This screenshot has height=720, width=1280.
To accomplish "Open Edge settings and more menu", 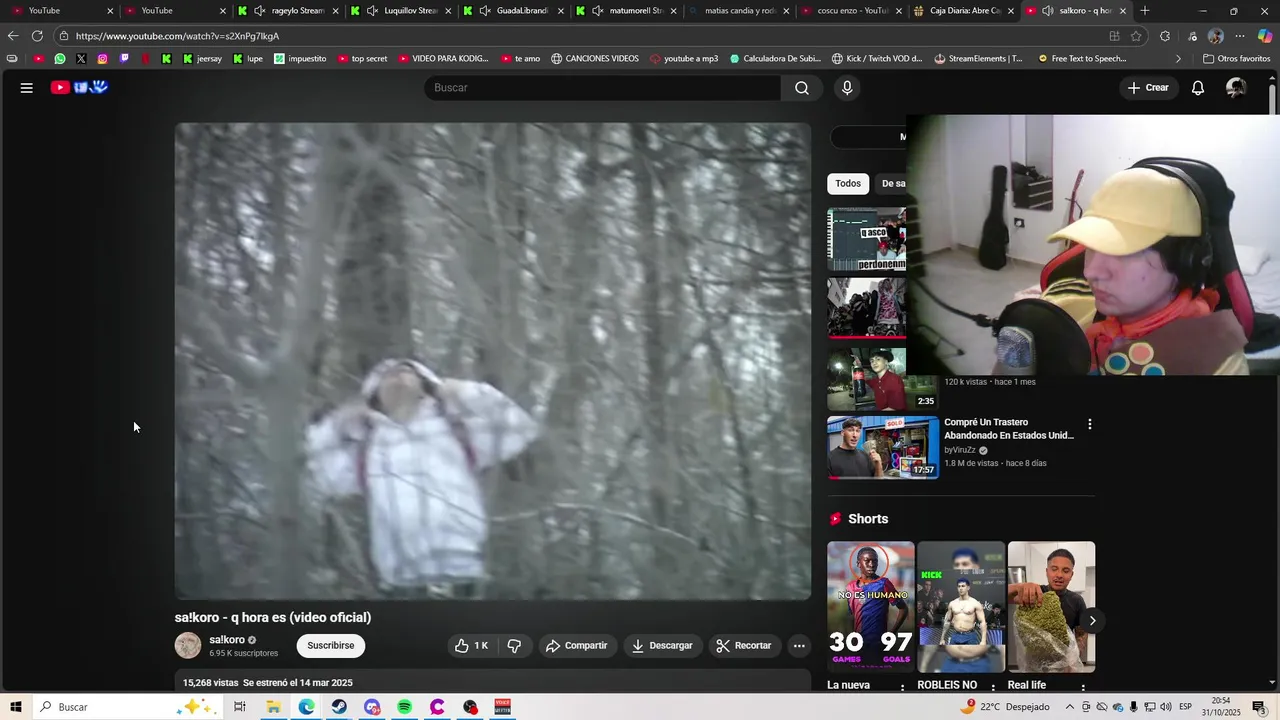I will [x=1241, y=36].
